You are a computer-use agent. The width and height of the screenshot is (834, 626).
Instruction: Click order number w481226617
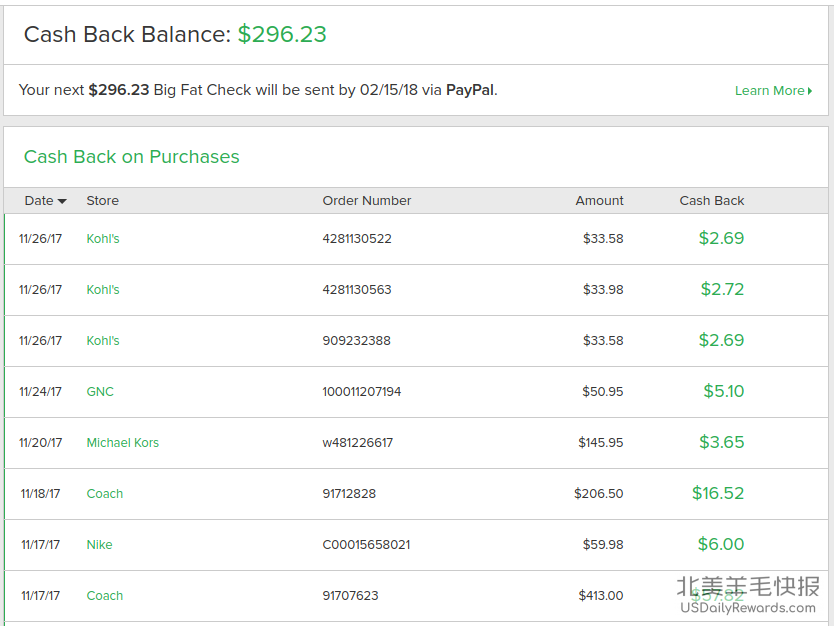[357, 443]
